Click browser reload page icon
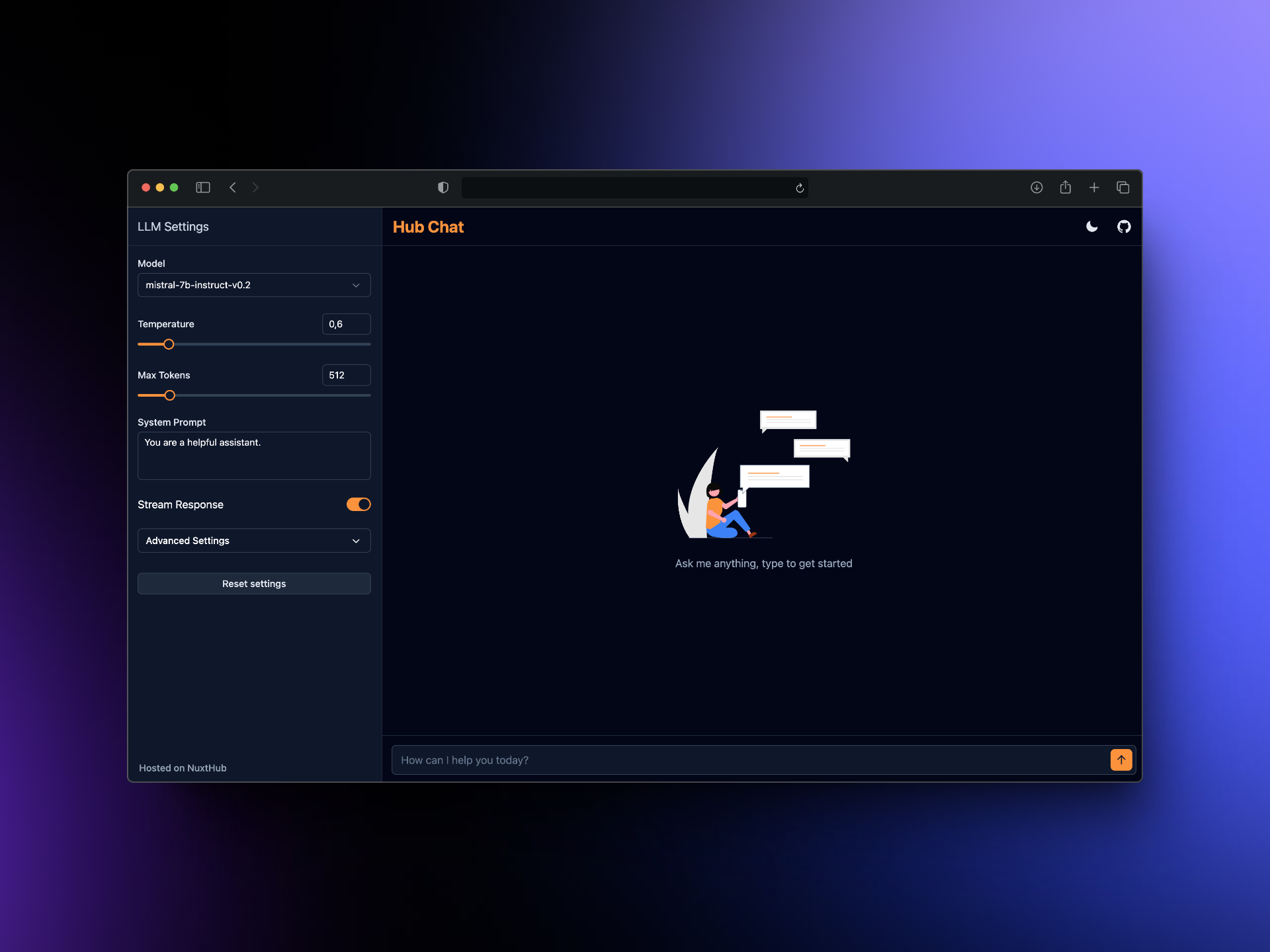Image resolution: width=1270 pixels, height=952 pixels. [800, 188]
